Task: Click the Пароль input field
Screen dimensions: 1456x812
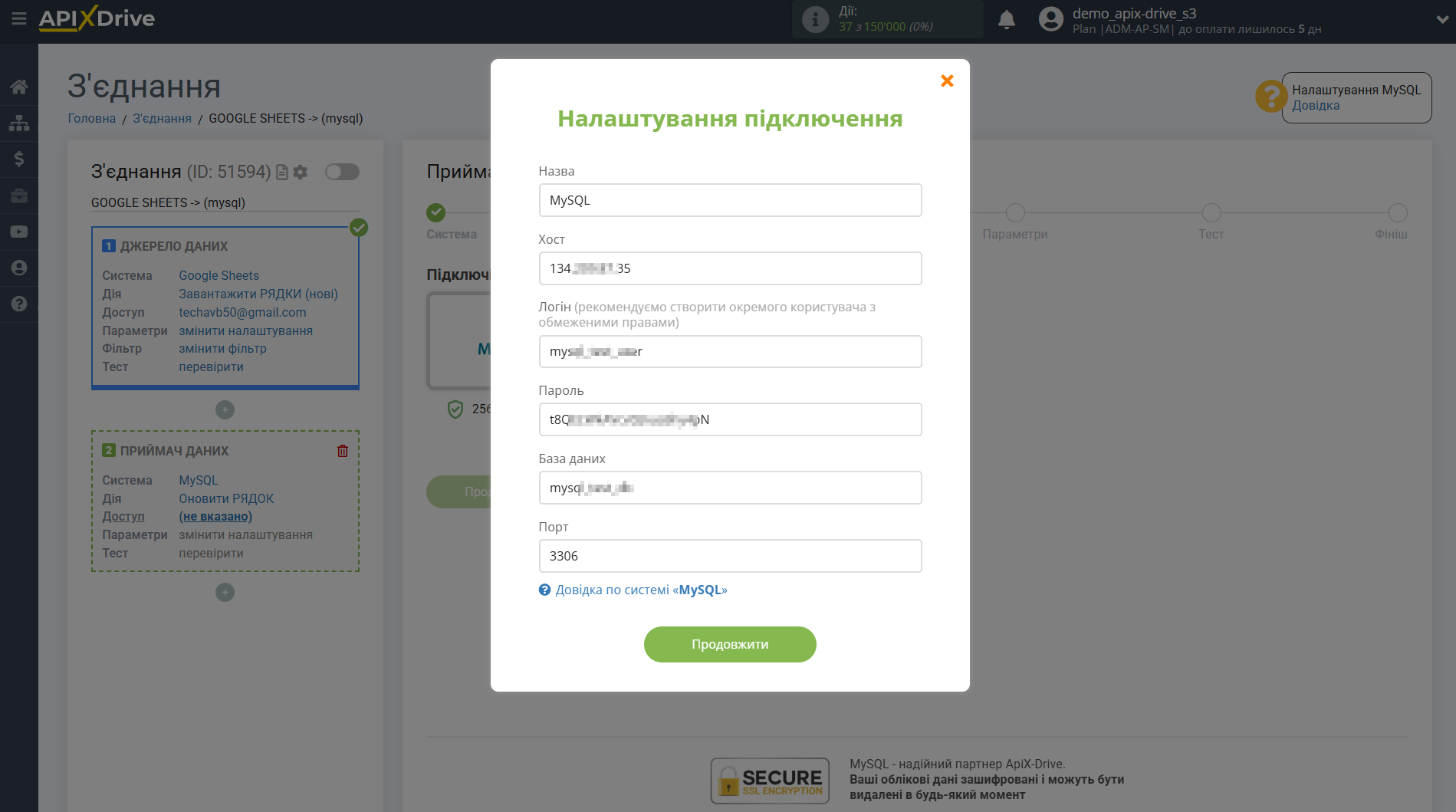Action: (x=730, y=419)
